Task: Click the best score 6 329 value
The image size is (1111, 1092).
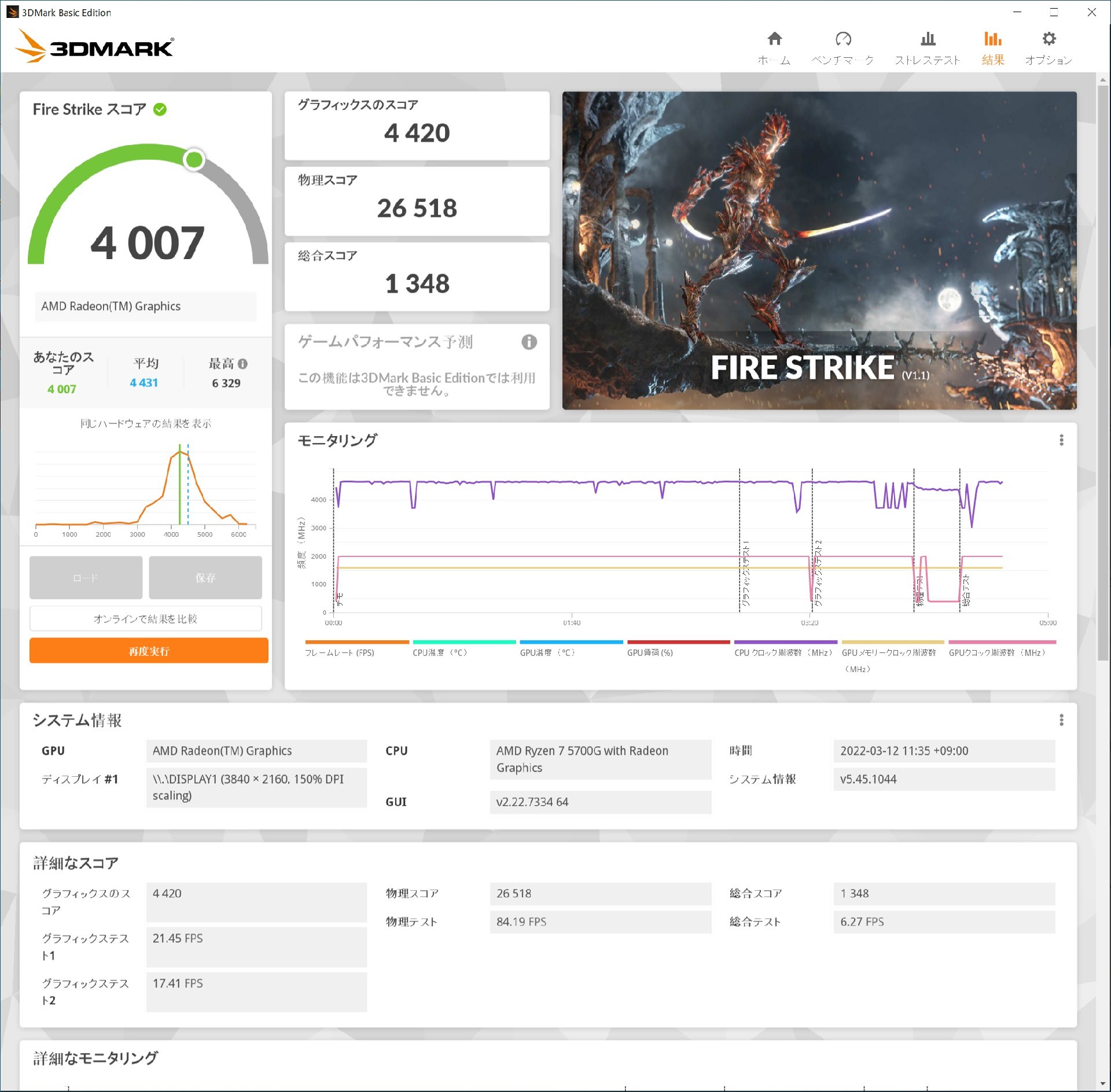Action: tap(226, 383)
